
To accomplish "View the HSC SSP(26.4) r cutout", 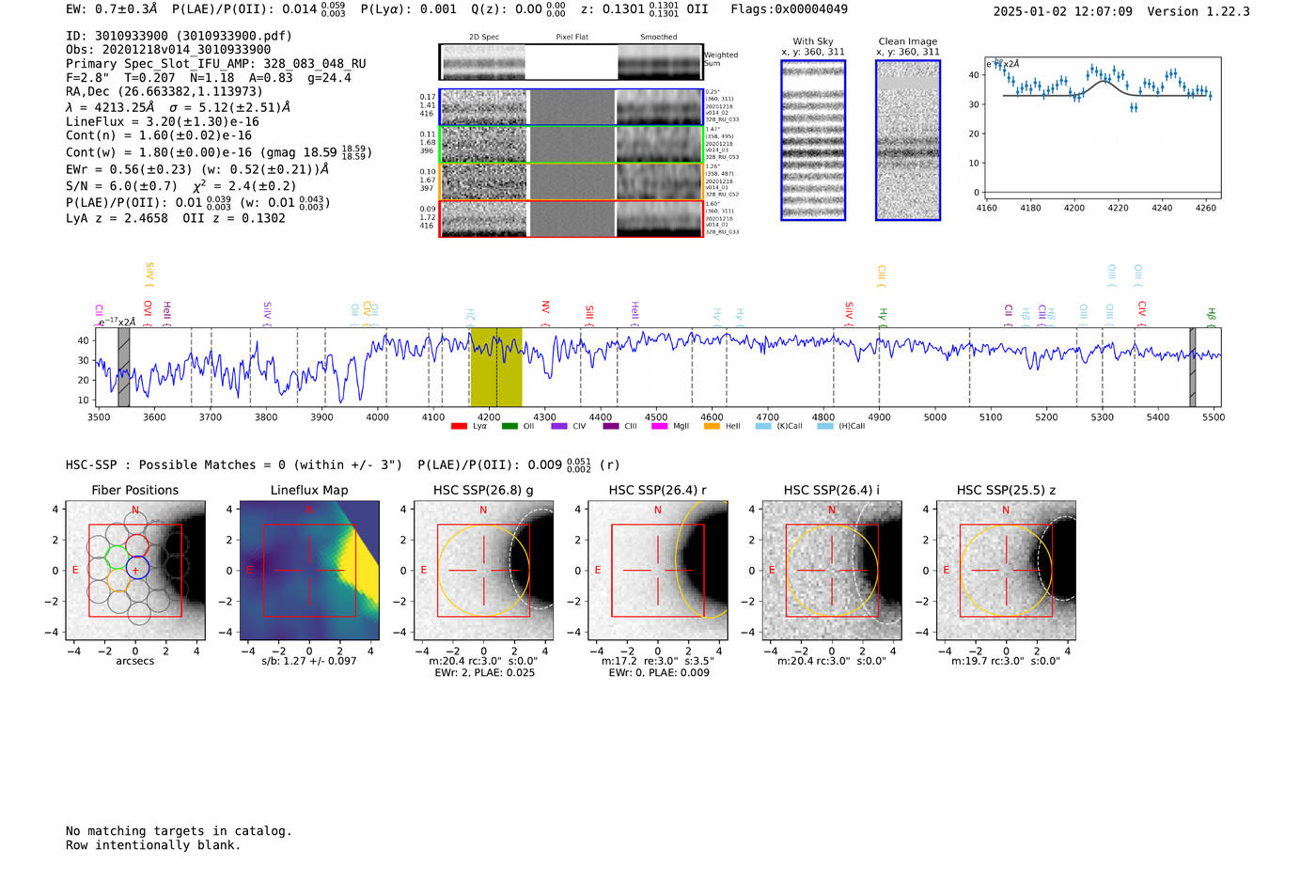I will (658, 571).
